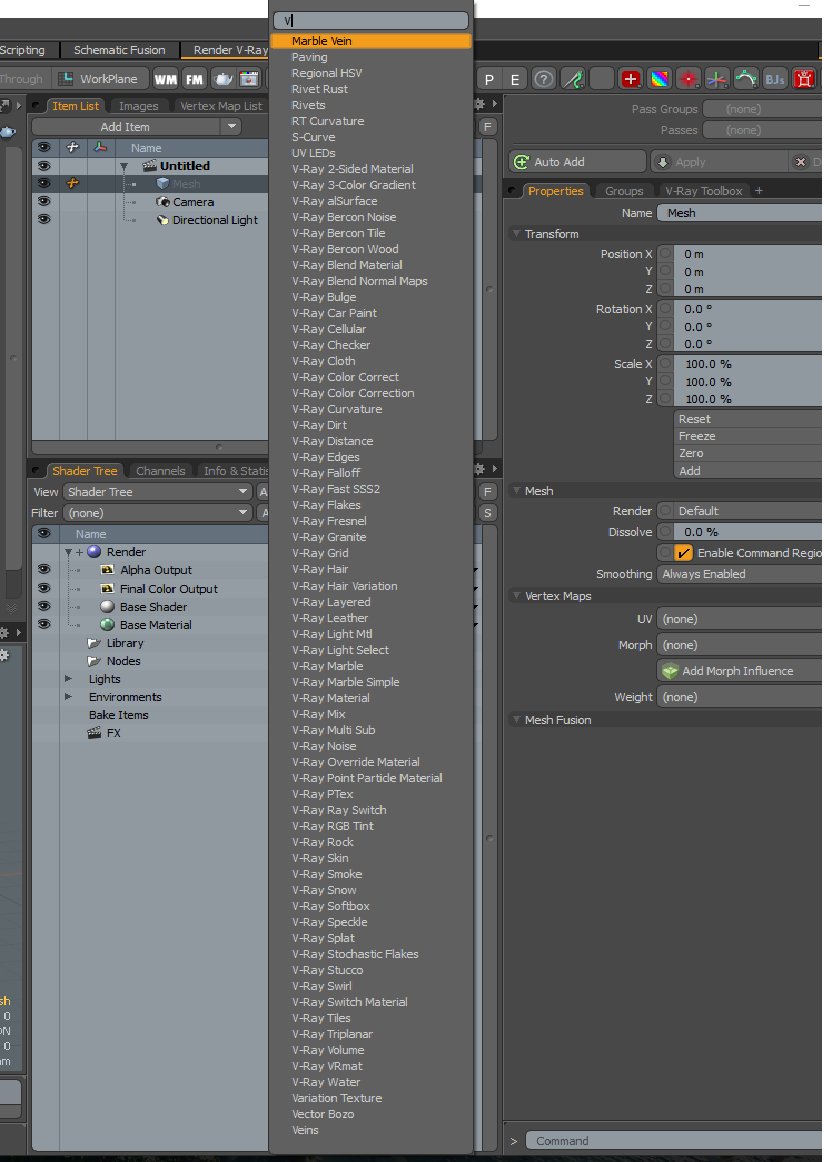Image resolution: width=824 pixels, height=1162 pixels.
Task: Click the green curve tool icon
Action: pyautogui.click(x=572, y=79)
